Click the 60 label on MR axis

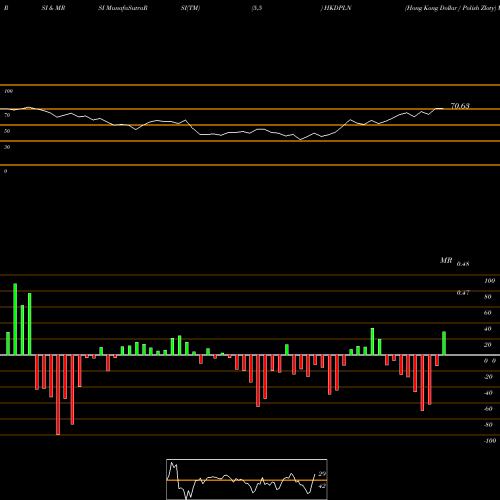click(488, 313)
